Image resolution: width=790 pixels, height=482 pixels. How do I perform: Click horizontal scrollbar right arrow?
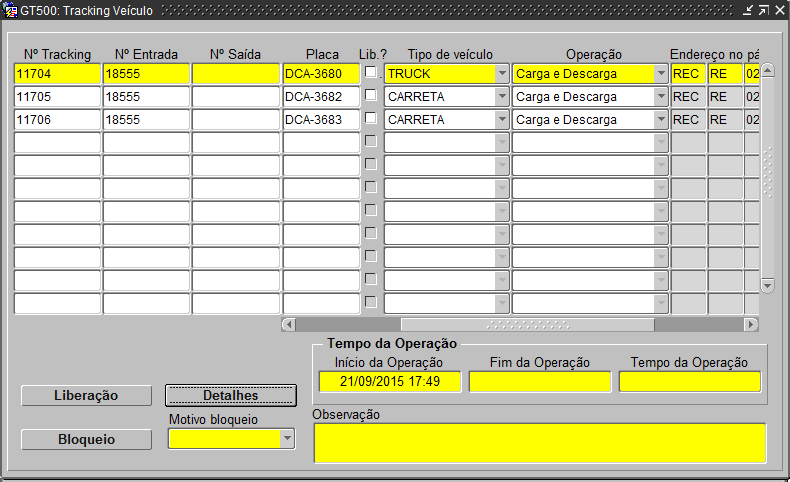pos(751,324)
